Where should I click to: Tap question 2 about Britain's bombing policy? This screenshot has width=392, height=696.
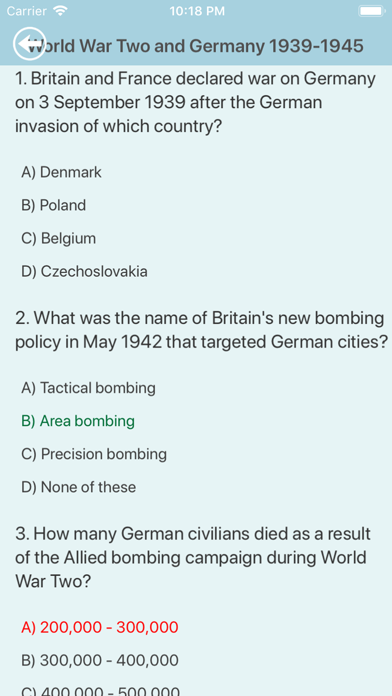coord(202,330)
